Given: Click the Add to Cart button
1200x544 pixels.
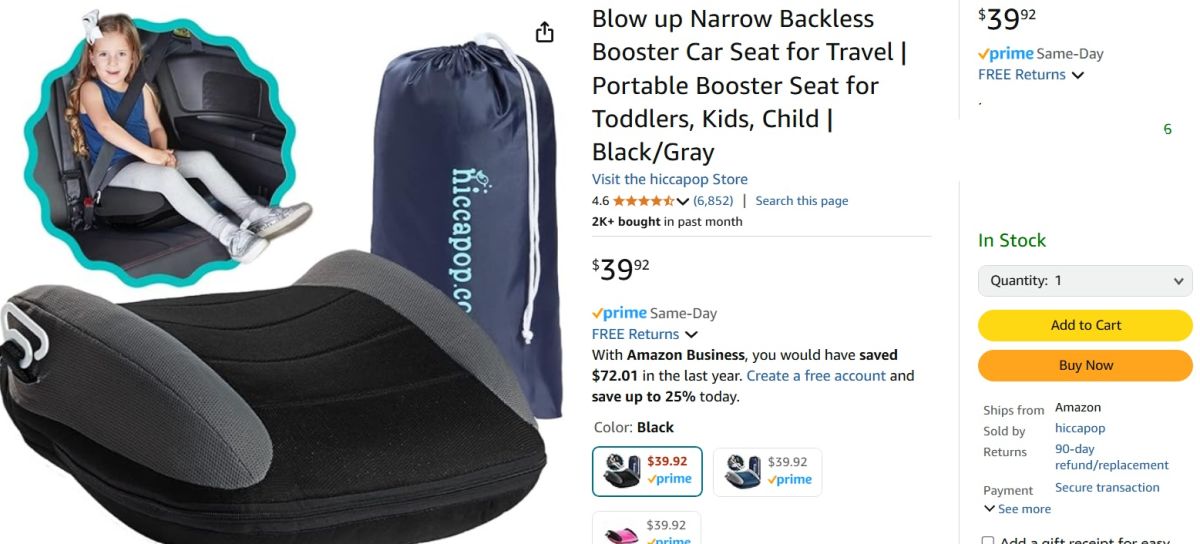Looking at the screenshot, I should click(1085, 325).
